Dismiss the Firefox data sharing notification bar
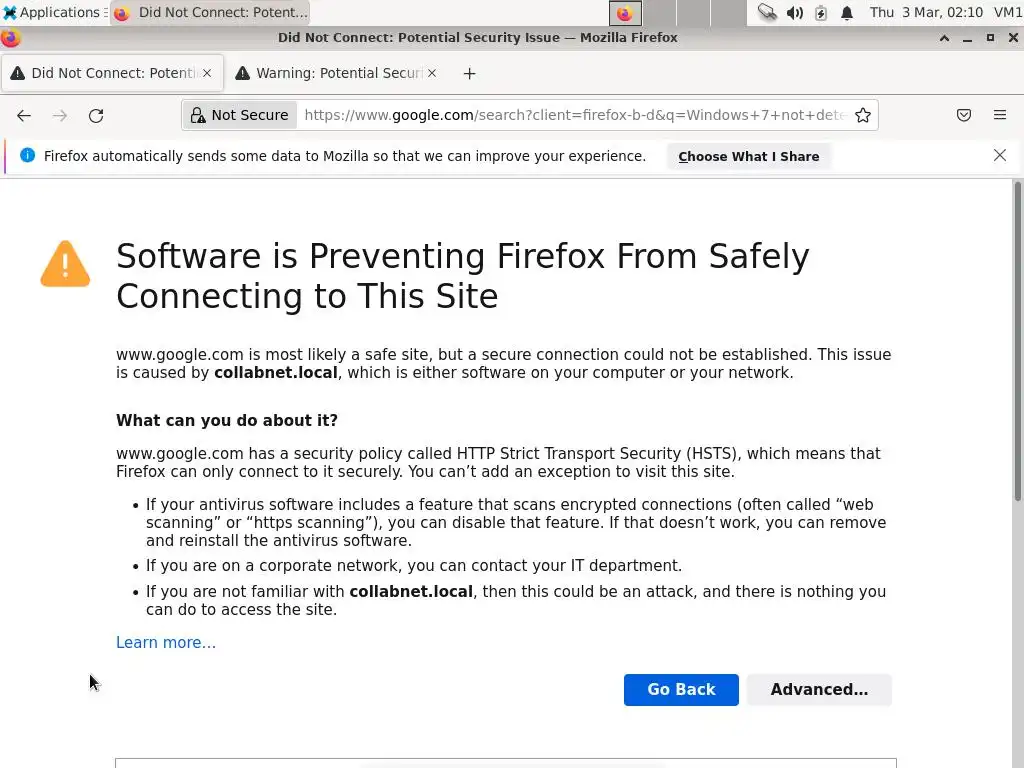 pyautogui.click(x=1000, y=155)
